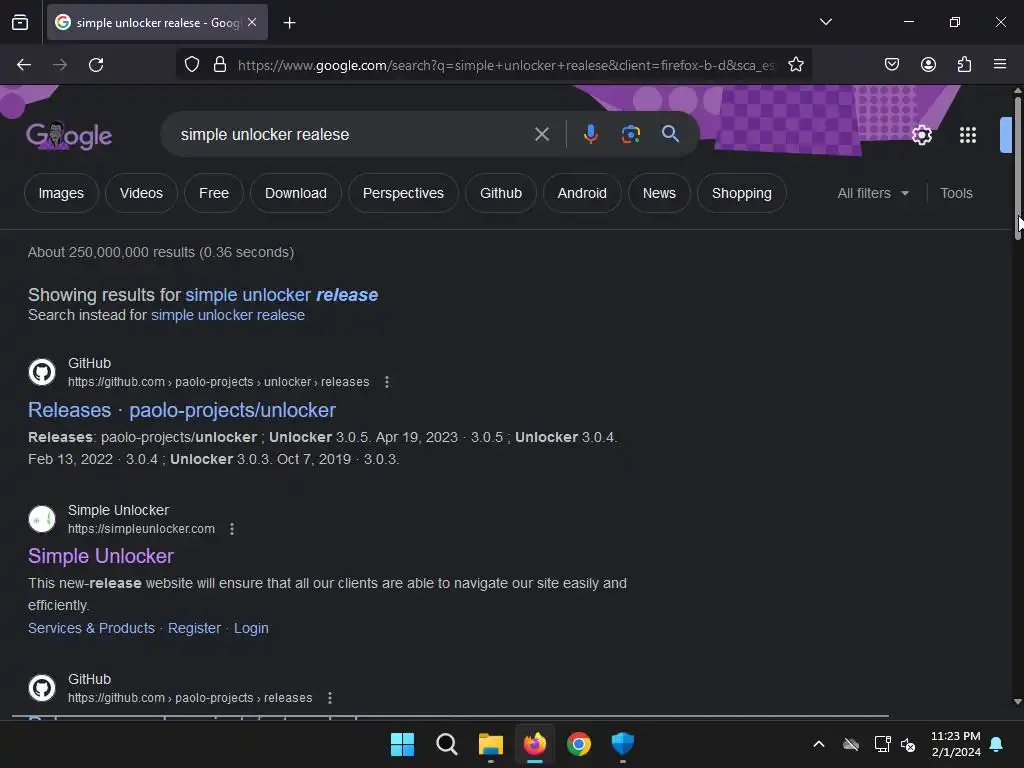
Task: Open tracking protection shield info
Action: pyautogui.click(x=192, y=65)
